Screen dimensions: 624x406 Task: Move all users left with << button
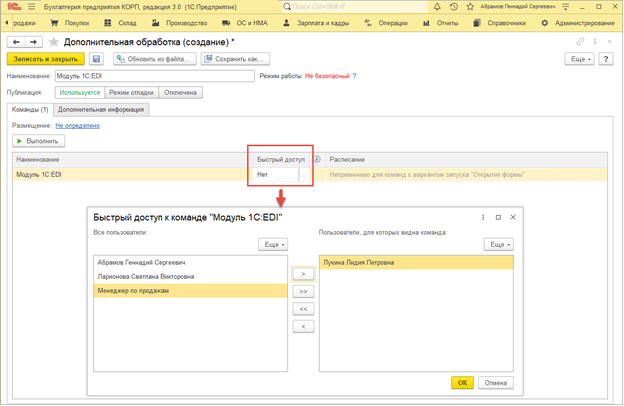pyautogui.click(x=303, y=309)
